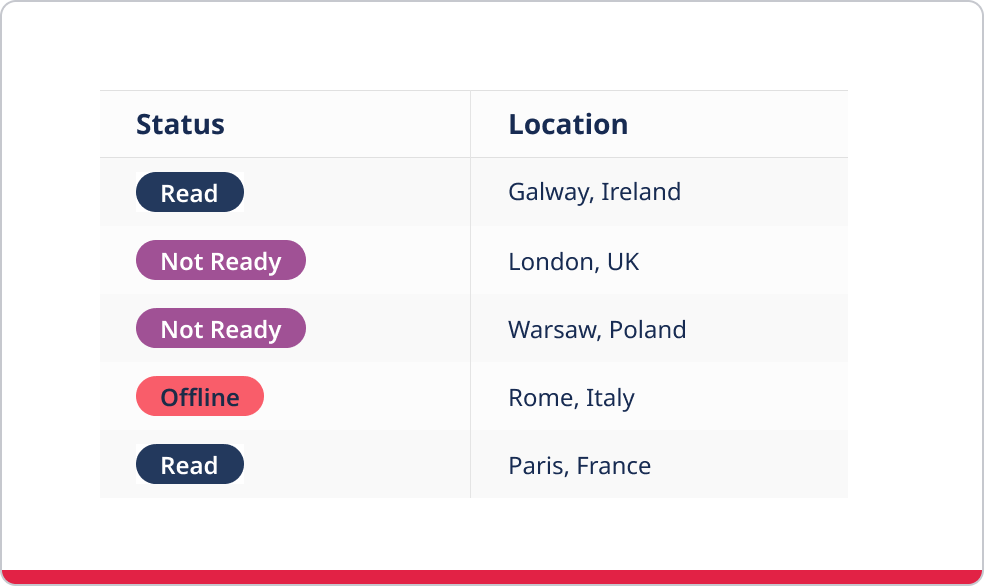Screen dimensions: 984x586
Task: Click the Not Ready badge beside London, UK
Action: (221, 260)
